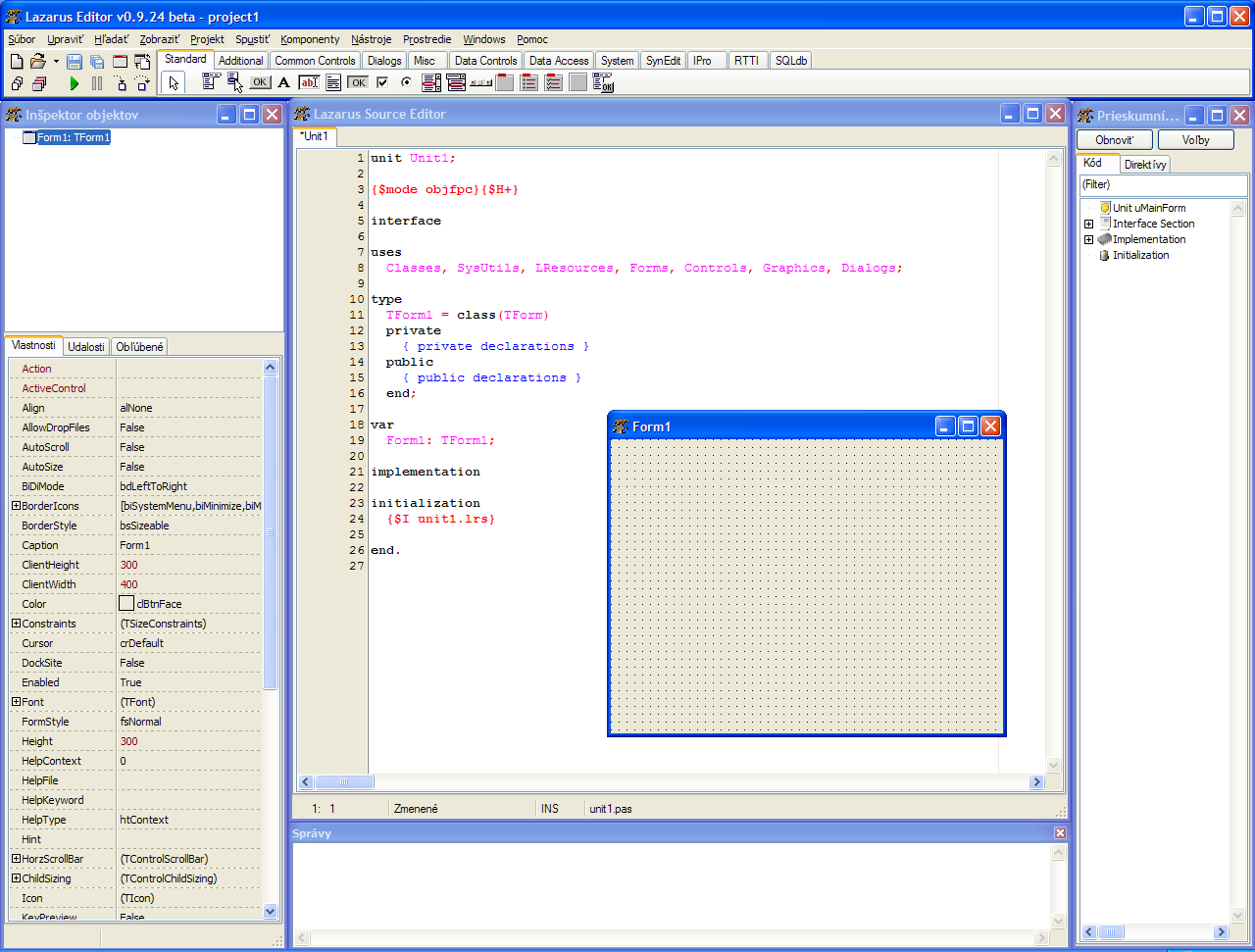The width and height of the screenshot is (1255, 952).
Task: Open the recent files dropdown arrow beside Open
Action: click(56, 61)
